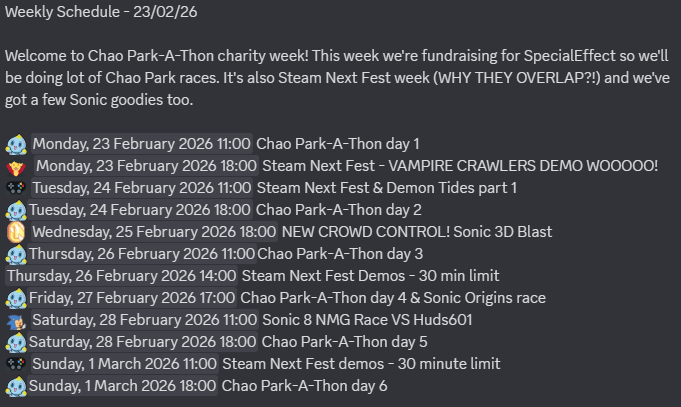Click the Chao emoji beside Tuesday 18:00
The image size is (681, 407).
[16, 210]
